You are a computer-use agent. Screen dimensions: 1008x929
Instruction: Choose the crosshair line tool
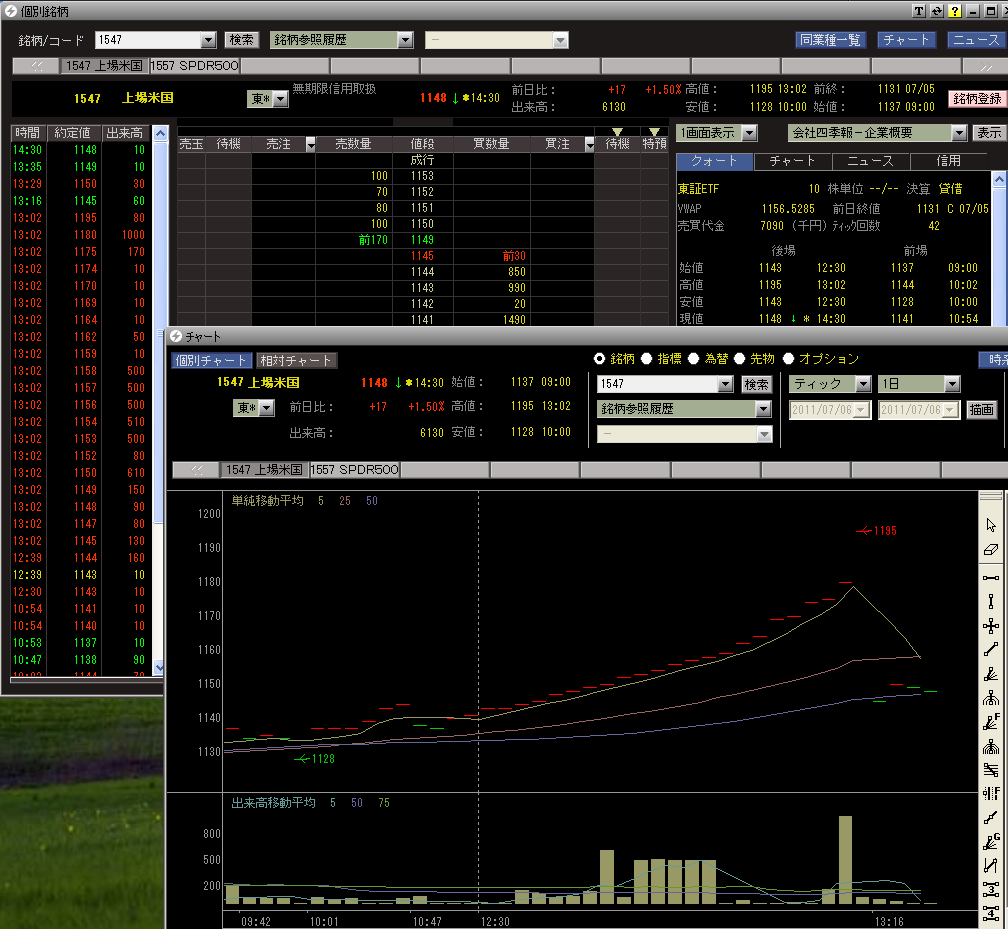[x=991, y=626]
